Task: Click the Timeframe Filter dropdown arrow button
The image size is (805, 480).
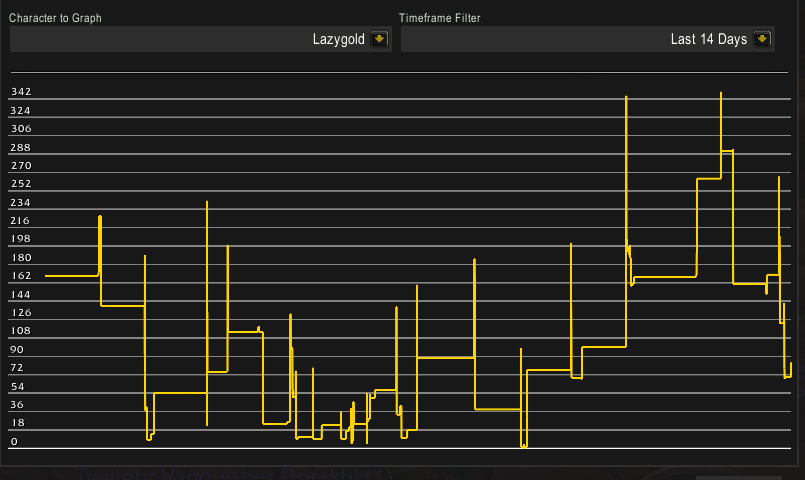Action: pos(763,39)
